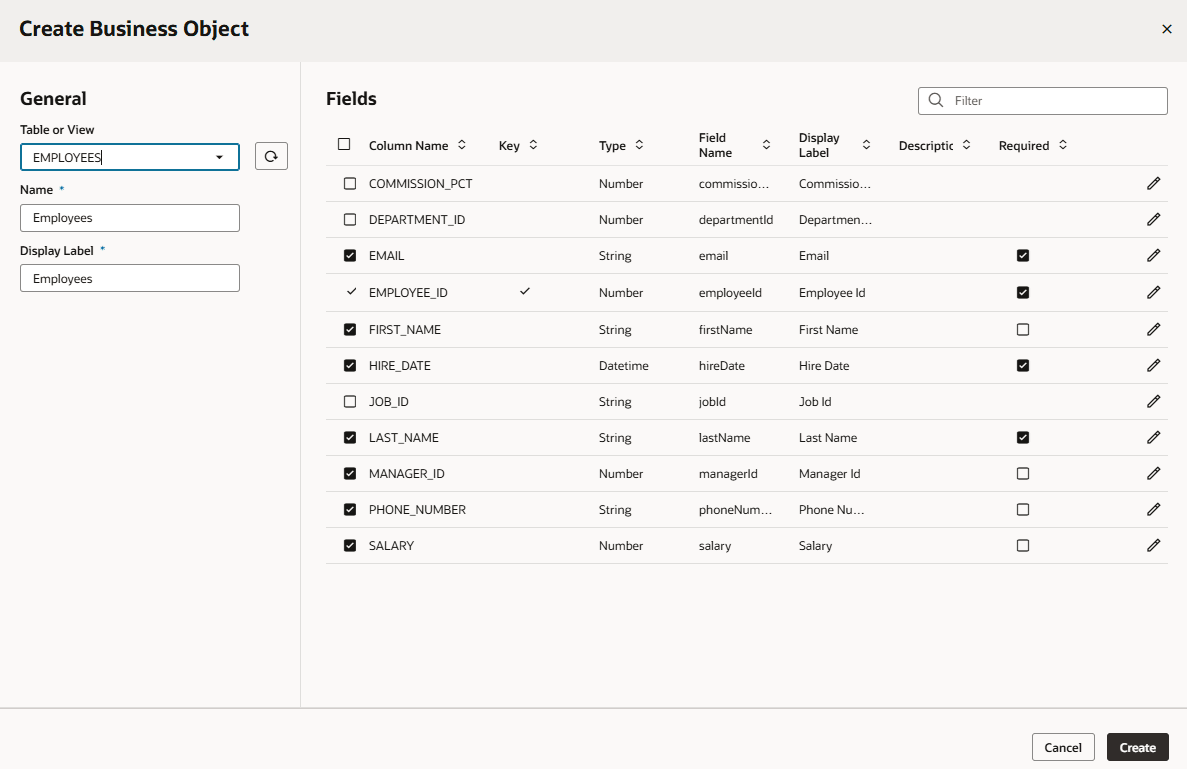Click the Create button
The height and width of the screenshot is (769, 1187).
(1137, 747)
